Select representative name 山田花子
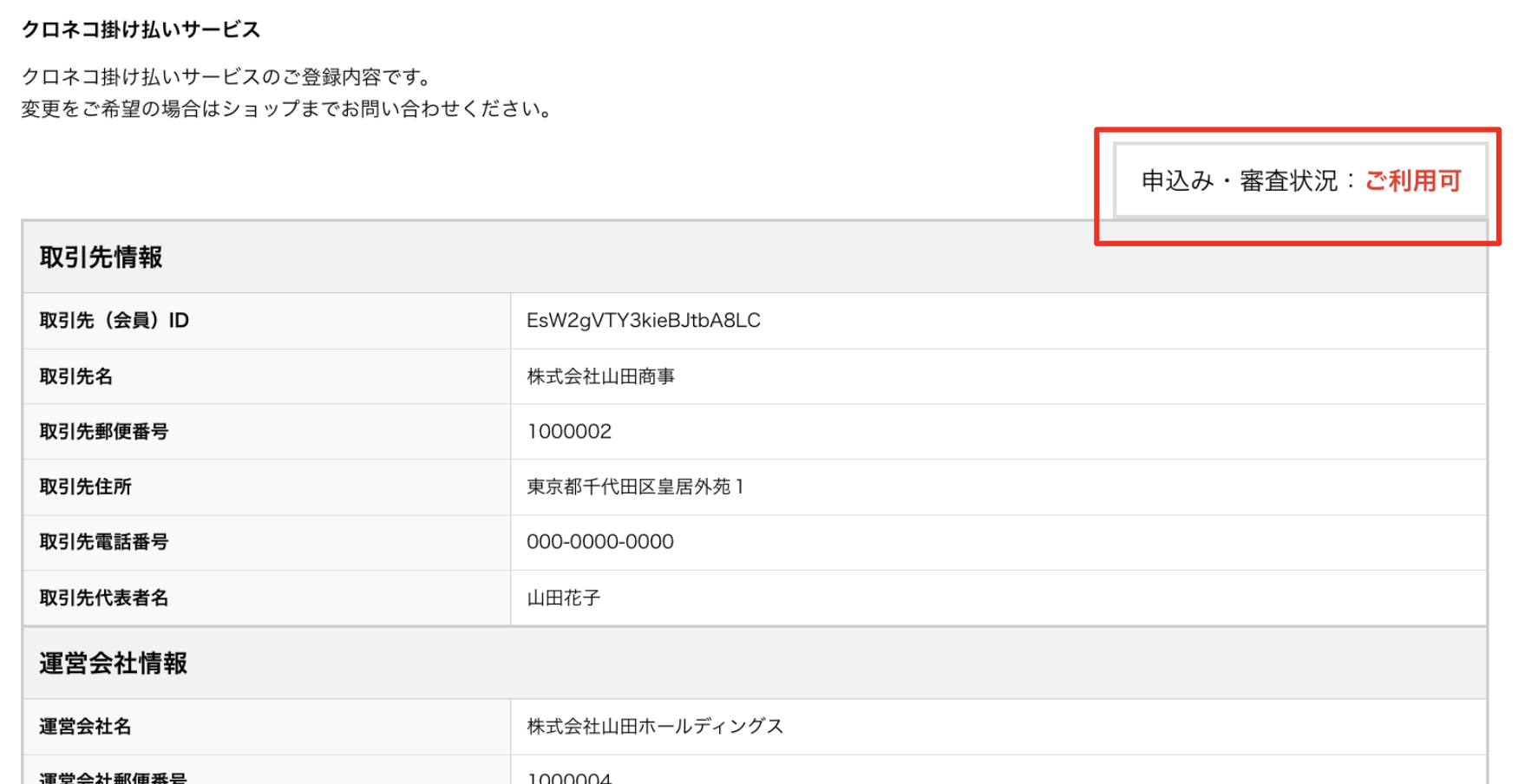 pyautogui.click(x=564, y=598)
